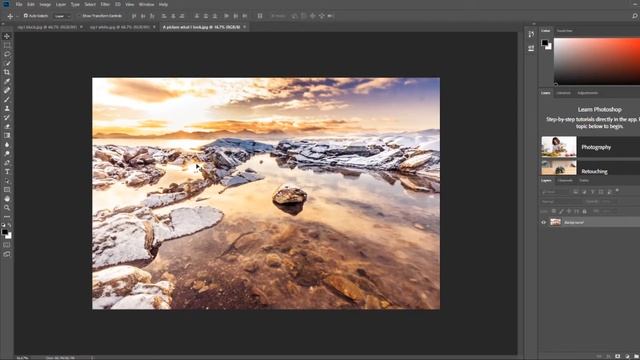
Task: Swap foreground and background colors
Action: [x=9, y=225]
